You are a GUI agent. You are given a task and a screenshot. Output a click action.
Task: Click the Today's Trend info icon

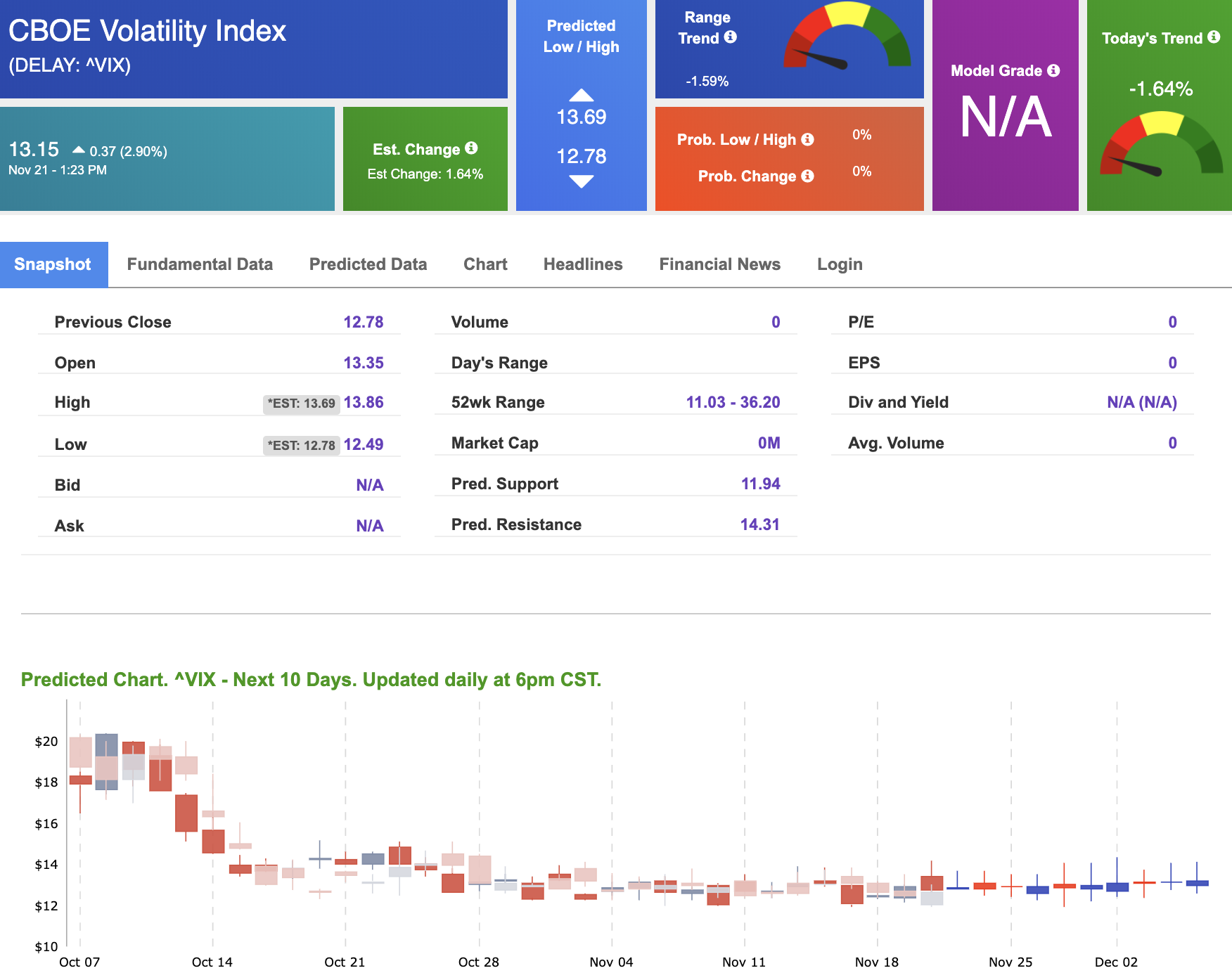1214,37
